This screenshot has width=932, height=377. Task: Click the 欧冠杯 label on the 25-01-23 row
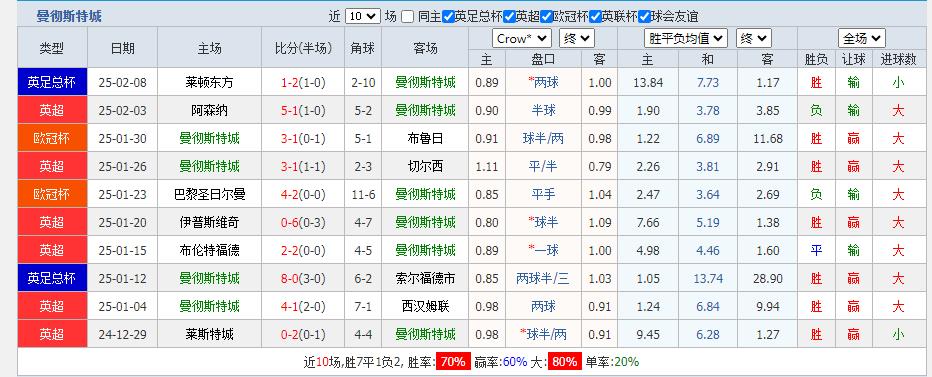(52, 194)
